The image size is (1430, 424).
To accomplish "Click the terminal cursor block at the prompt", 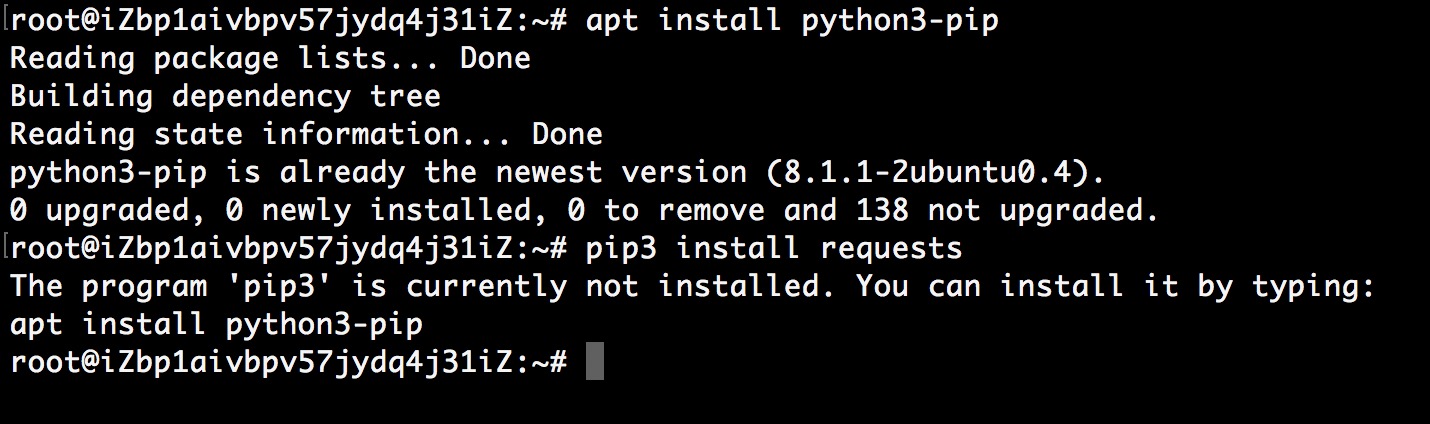I will 595,363.
